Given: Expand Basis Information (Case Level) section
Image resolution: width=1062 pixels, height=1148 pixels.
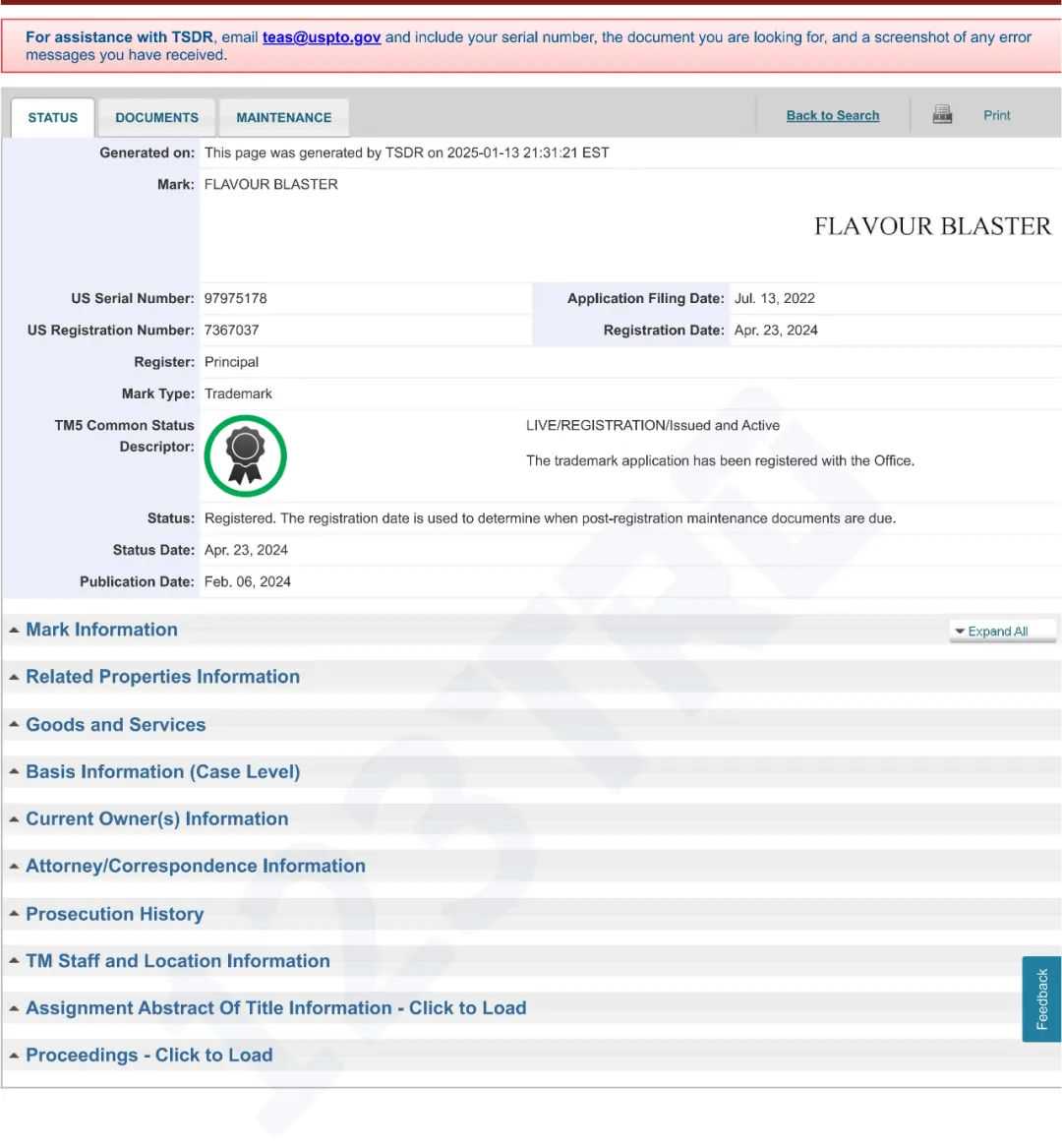Looking at the screenshot, I should click(162, 771).
